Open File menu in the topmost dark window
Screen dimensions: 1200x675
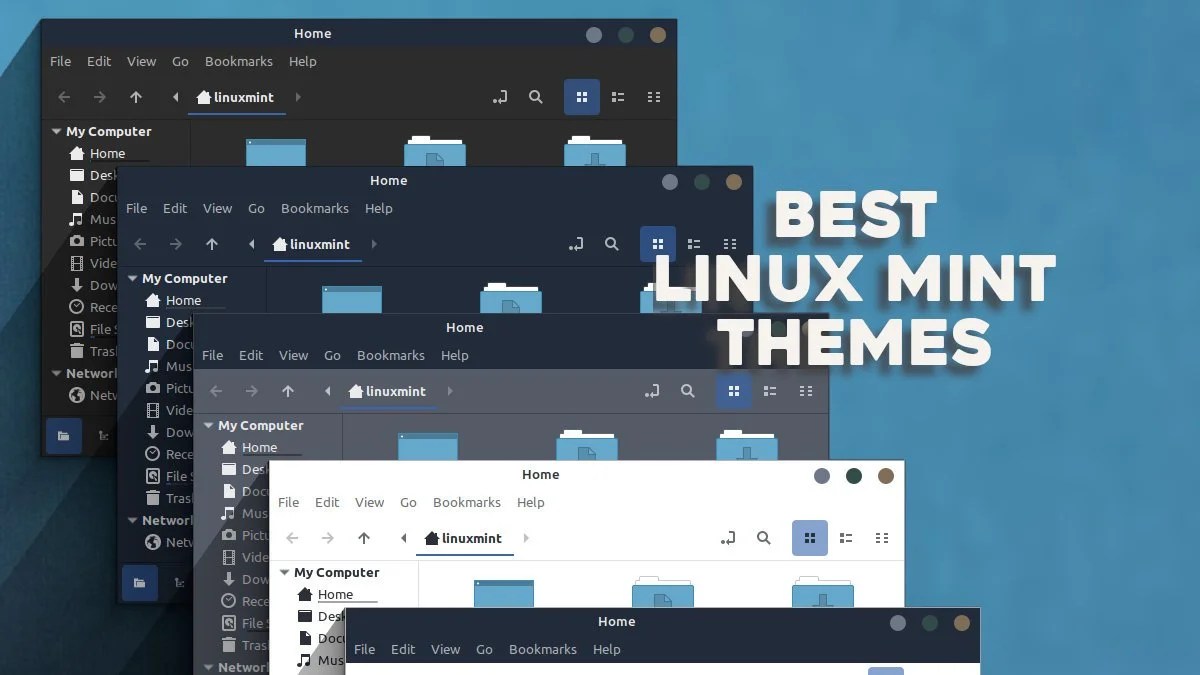tap(61, 61)
